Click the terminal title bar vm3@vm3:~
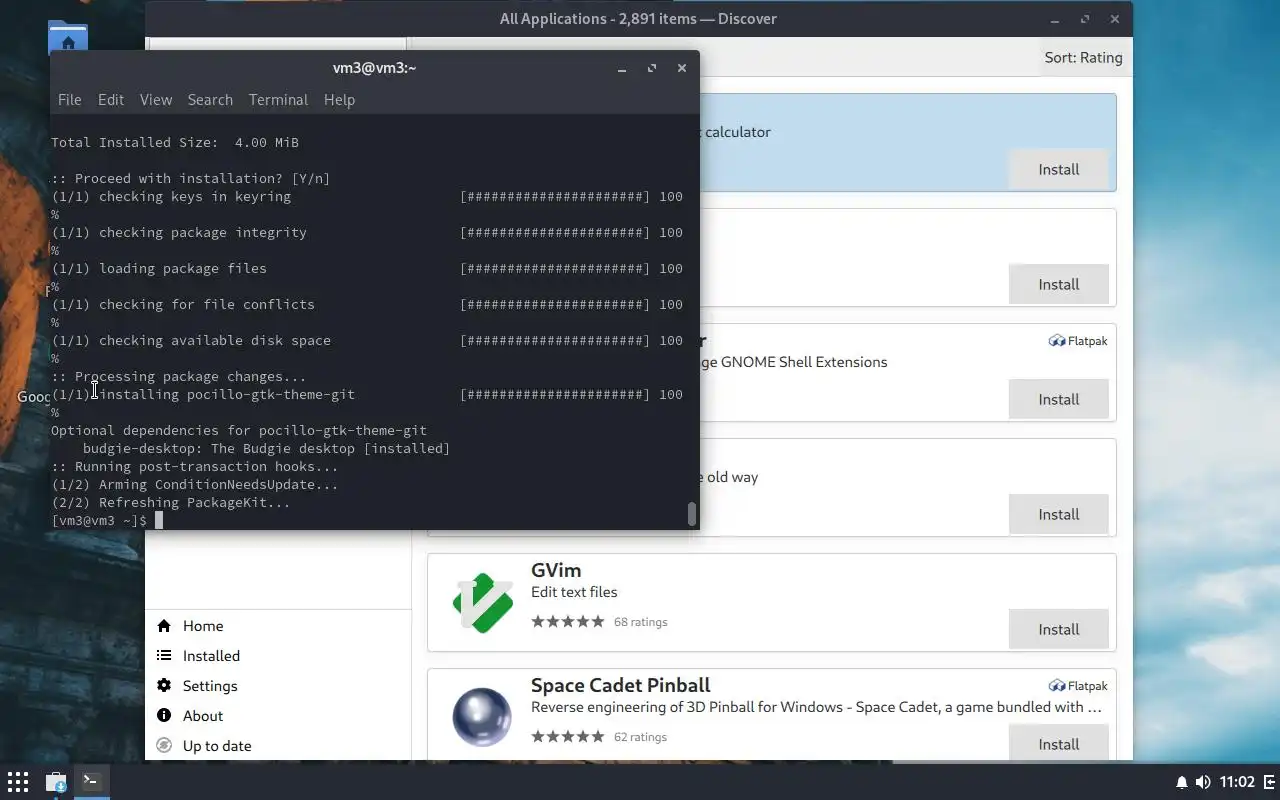This screenshot has width=1280, height=800. point(374,68)
